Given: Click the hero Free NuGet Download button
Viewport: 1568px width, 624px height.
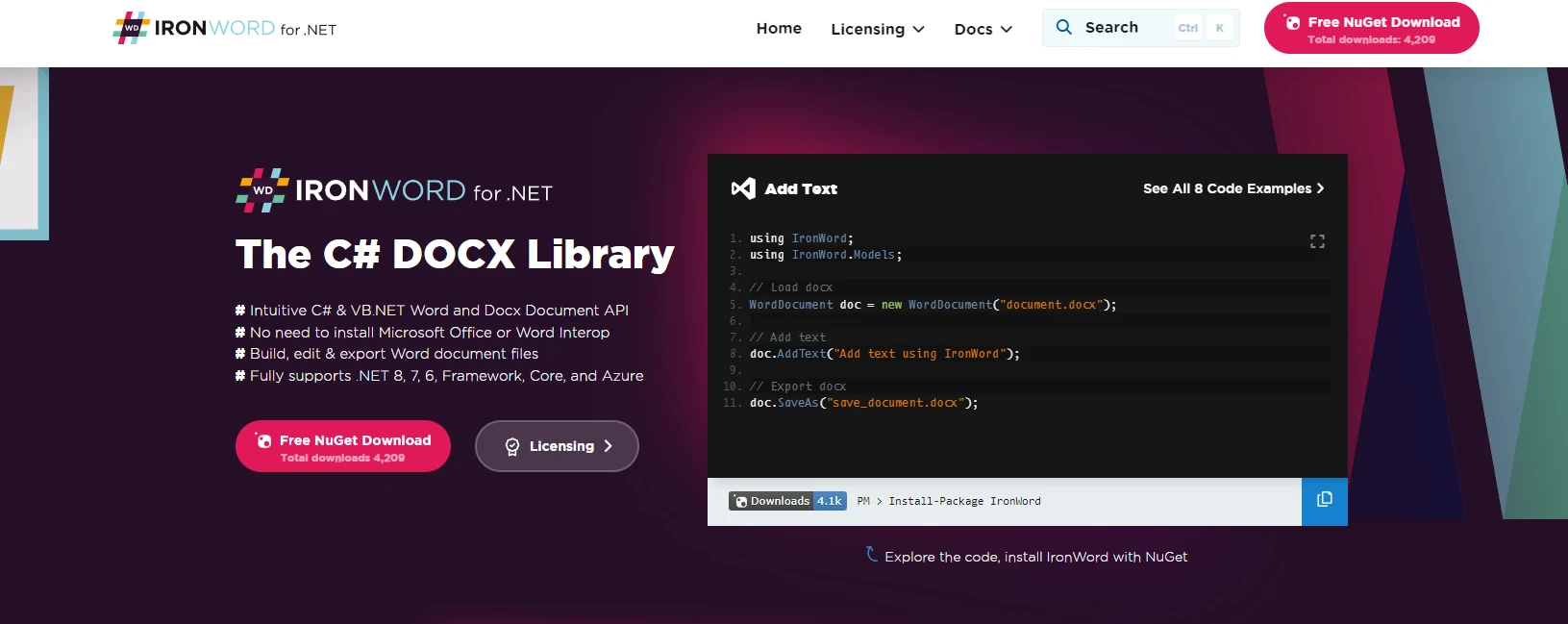Looking at the screenshot, I should 343,446.
